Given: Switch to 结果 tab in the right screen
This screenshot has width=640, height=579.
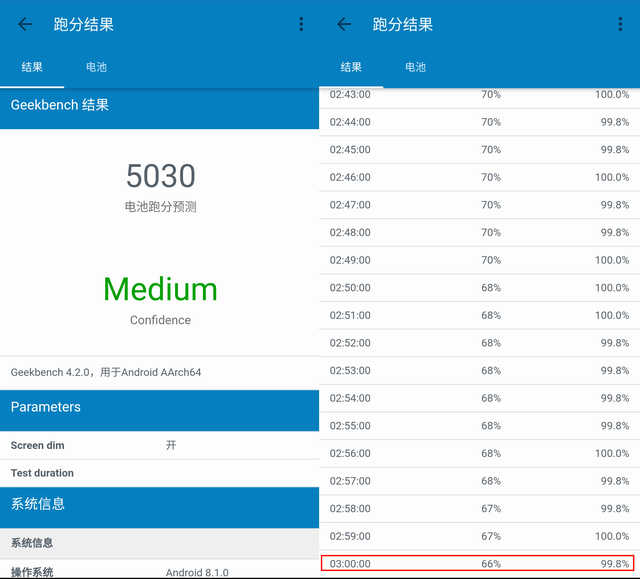Looking at the screenshot, I should pyautogui.click(x=351, y=67).
